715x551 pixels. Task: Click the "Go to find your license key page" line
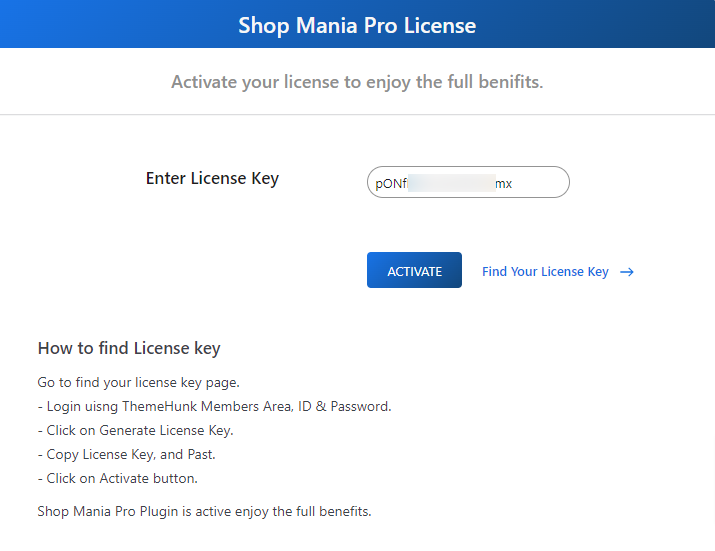click(x=138, y=383)
